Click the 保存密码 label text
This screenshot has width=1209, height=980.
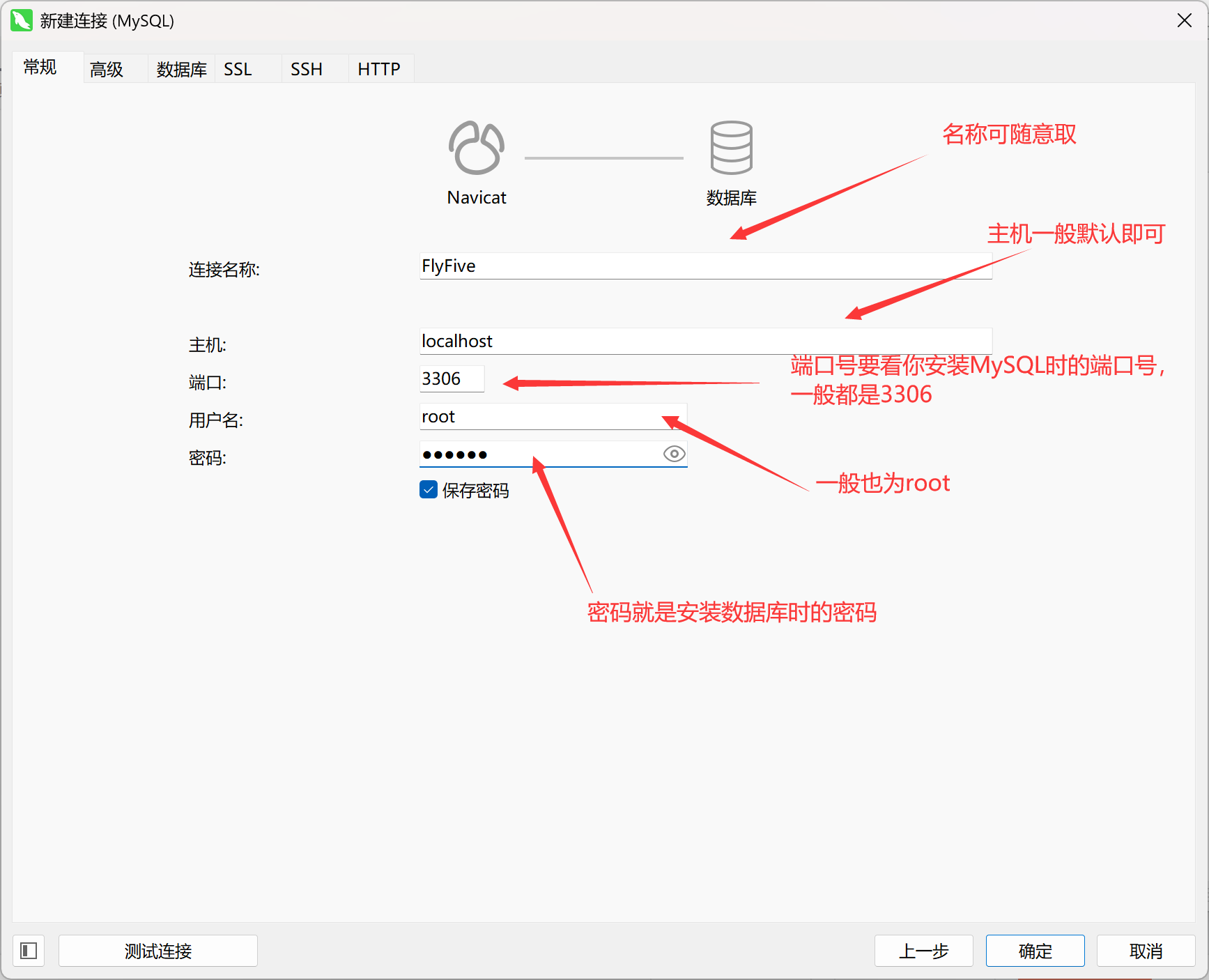tap(476, 491)
